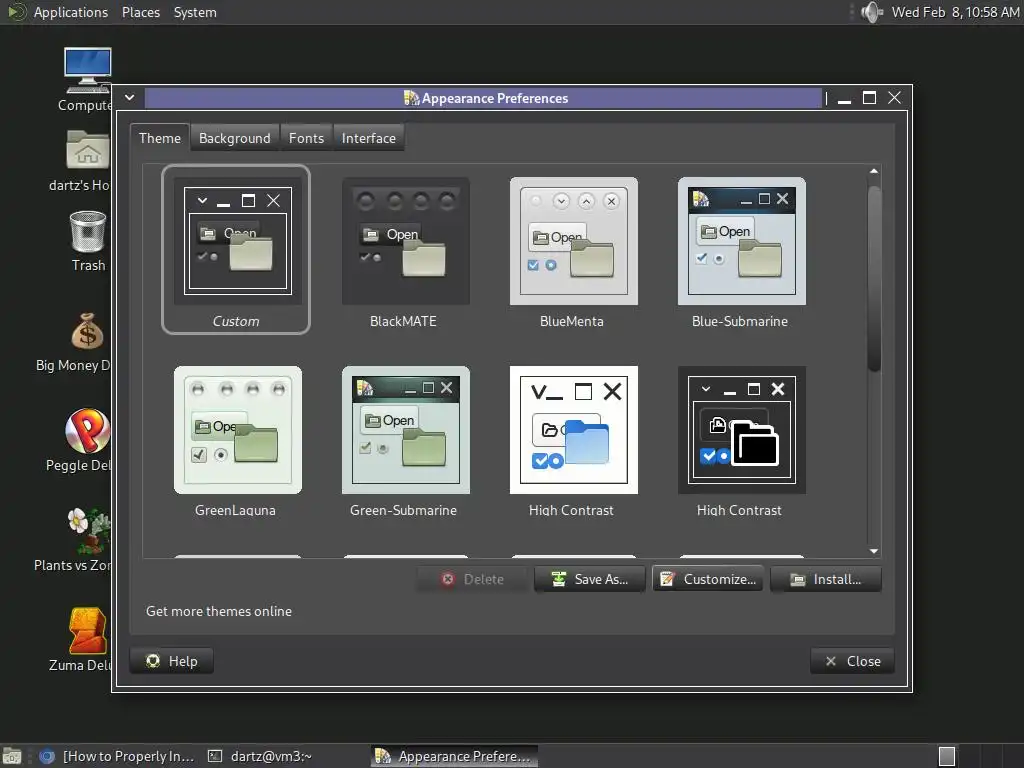Image resolution: width=1024 pixels, height=768 pixels.
Task: Open the window menu arrow in titlebar
Action: tap(130, 98)
